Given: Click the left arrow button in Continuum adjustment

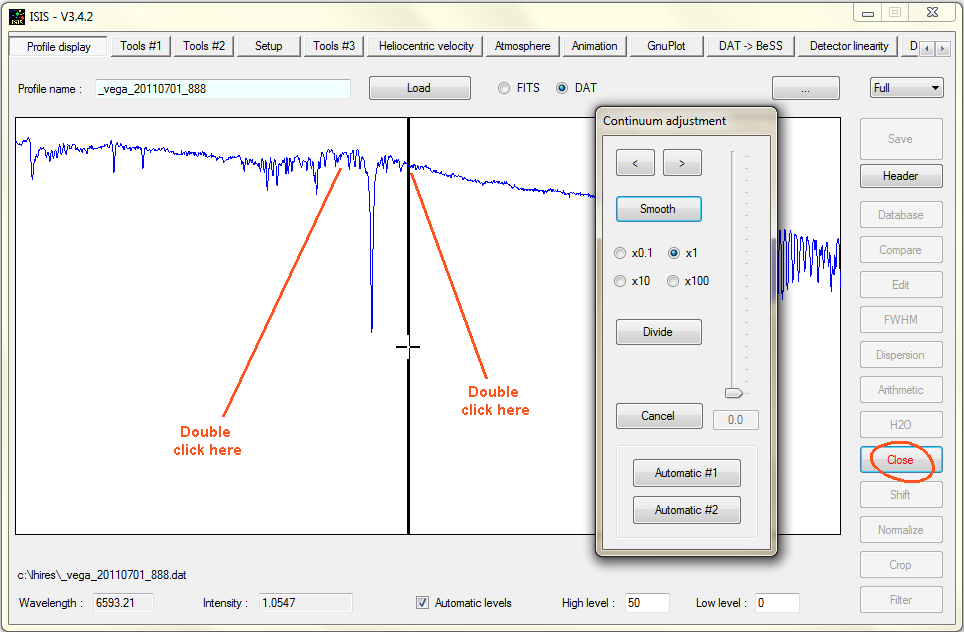Looking at the screenshot, I should 634,162.
